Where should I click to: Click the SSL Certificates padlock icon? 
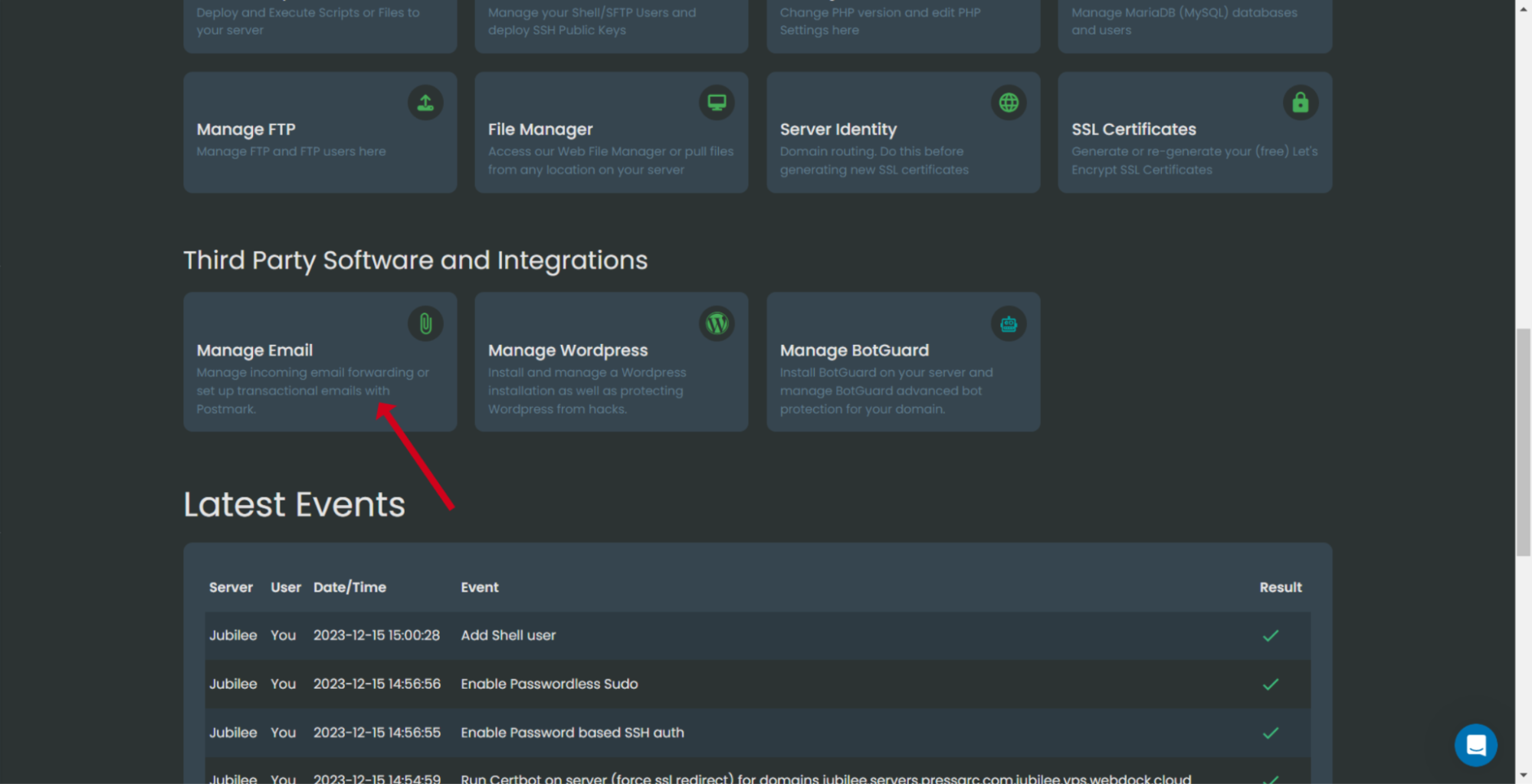1300,103
